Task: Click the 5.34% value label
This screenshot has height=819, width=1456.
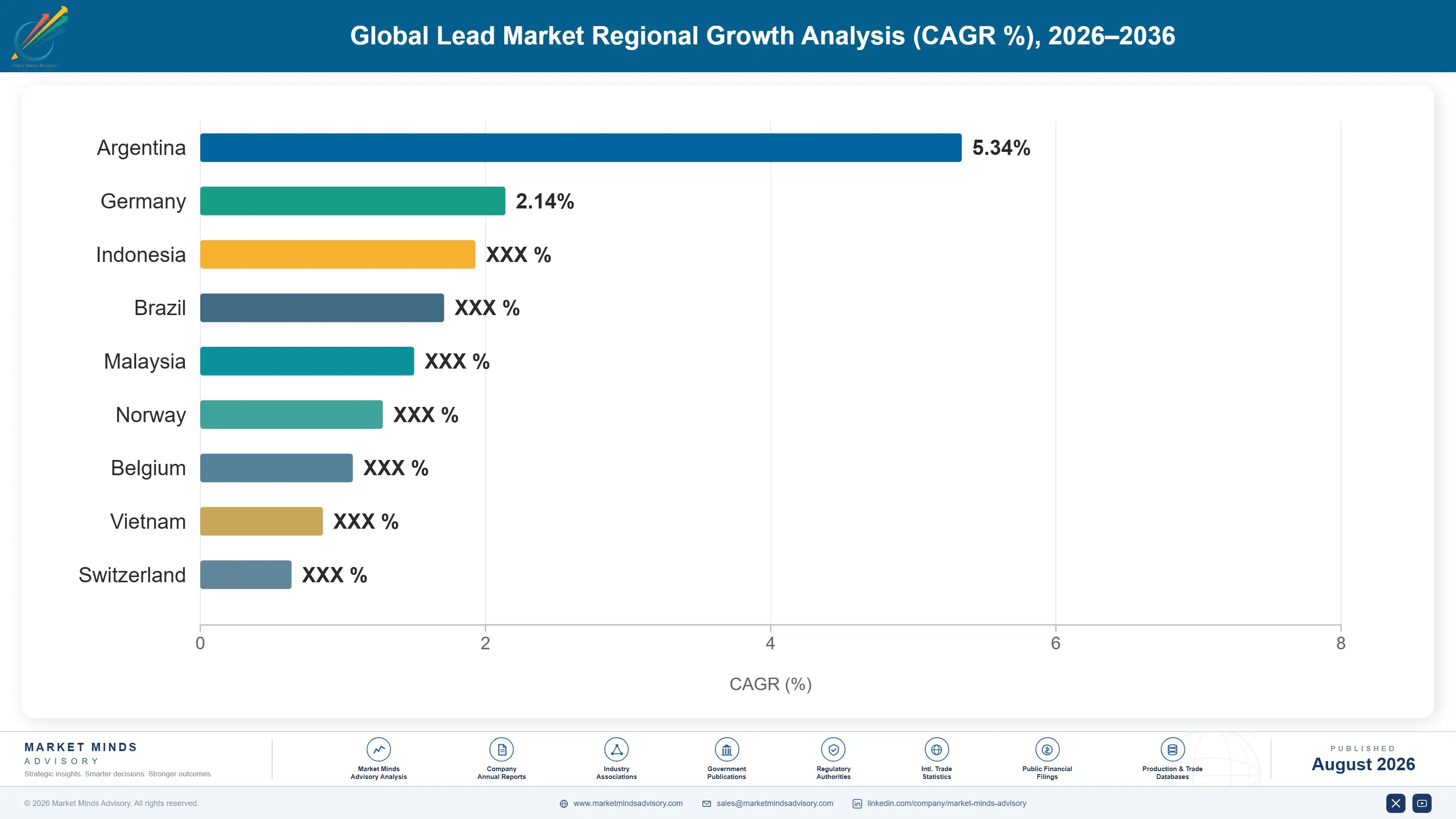Action: 1001,148
